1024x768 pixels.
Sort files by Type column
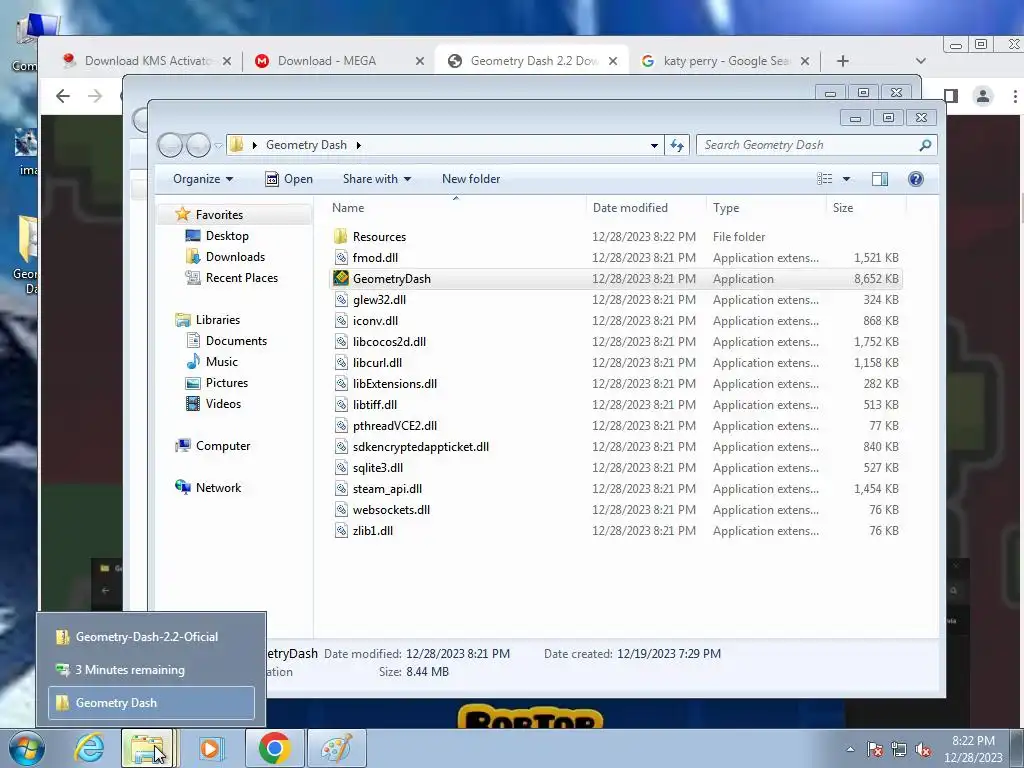[x=726, y=208]
